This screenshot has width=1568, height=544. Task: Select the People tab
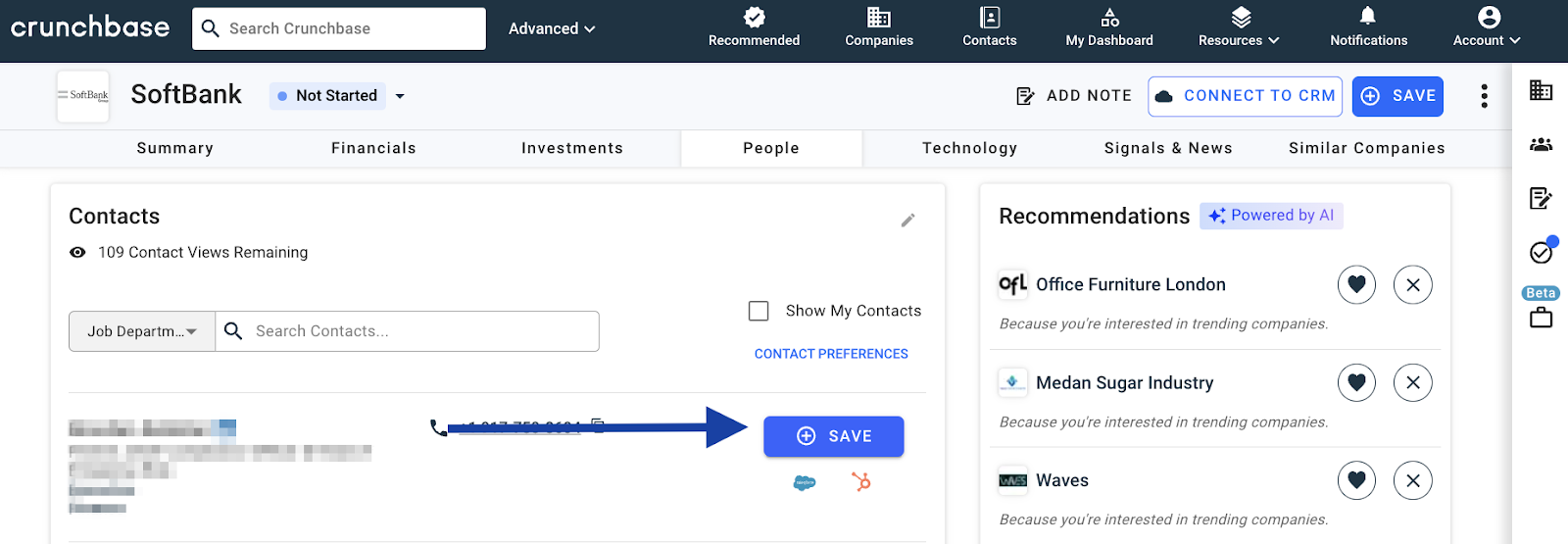point(771,148)
